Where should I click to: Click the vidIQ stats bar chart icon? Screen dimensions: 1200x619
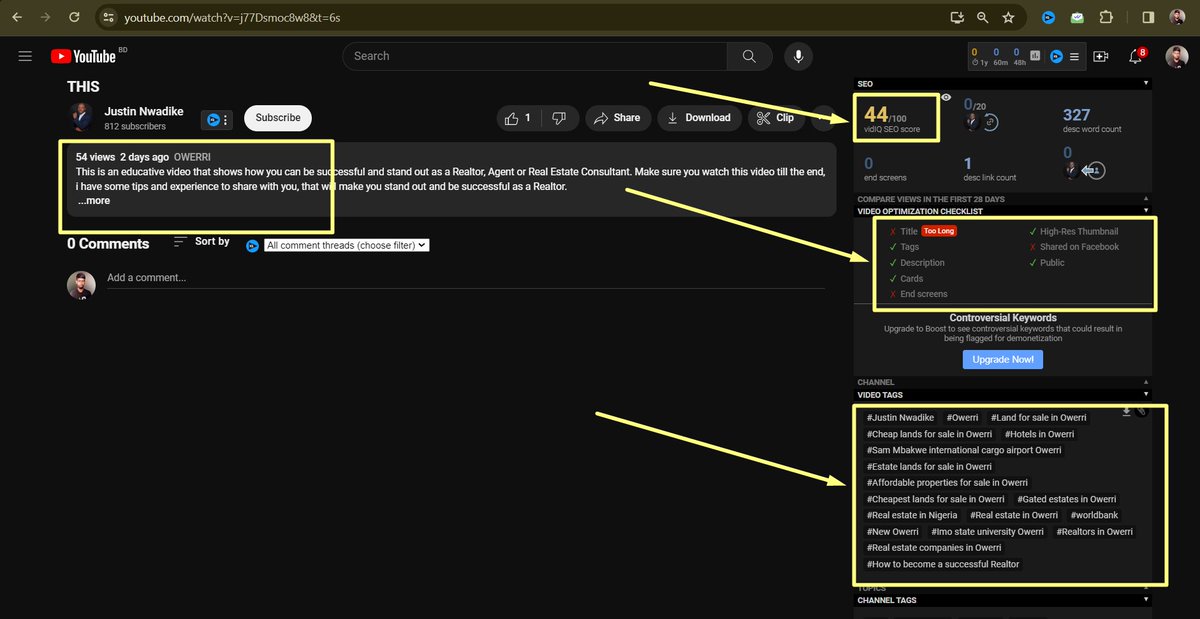1036,55
